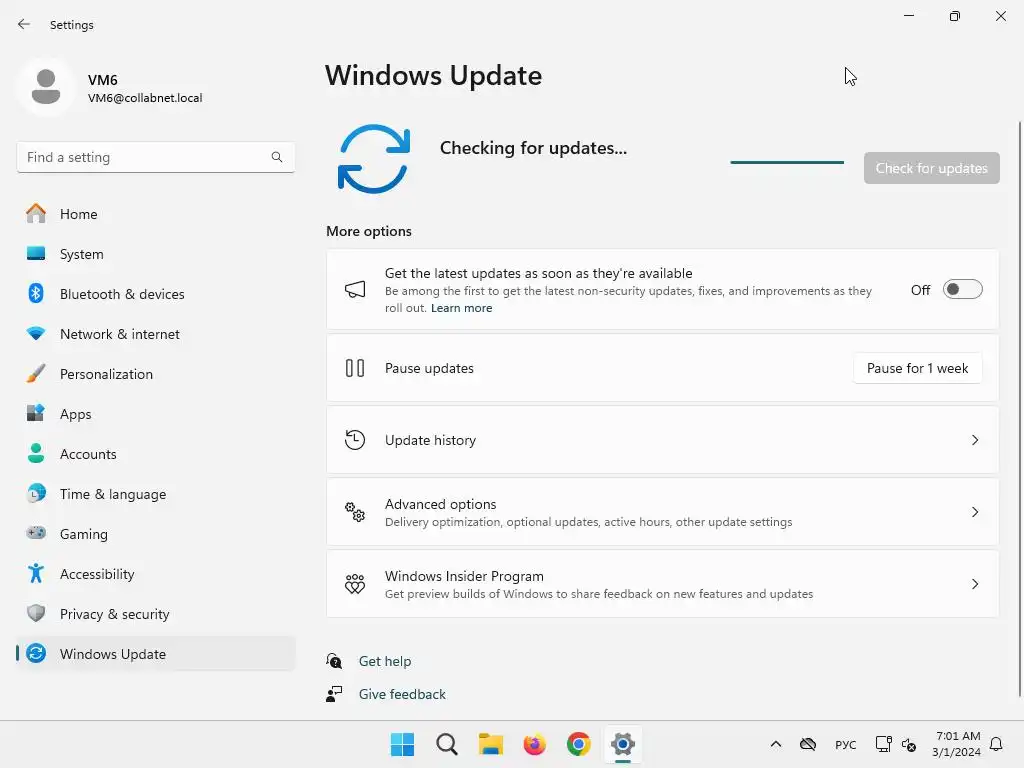Click the Gaming sidebar label

84,534
